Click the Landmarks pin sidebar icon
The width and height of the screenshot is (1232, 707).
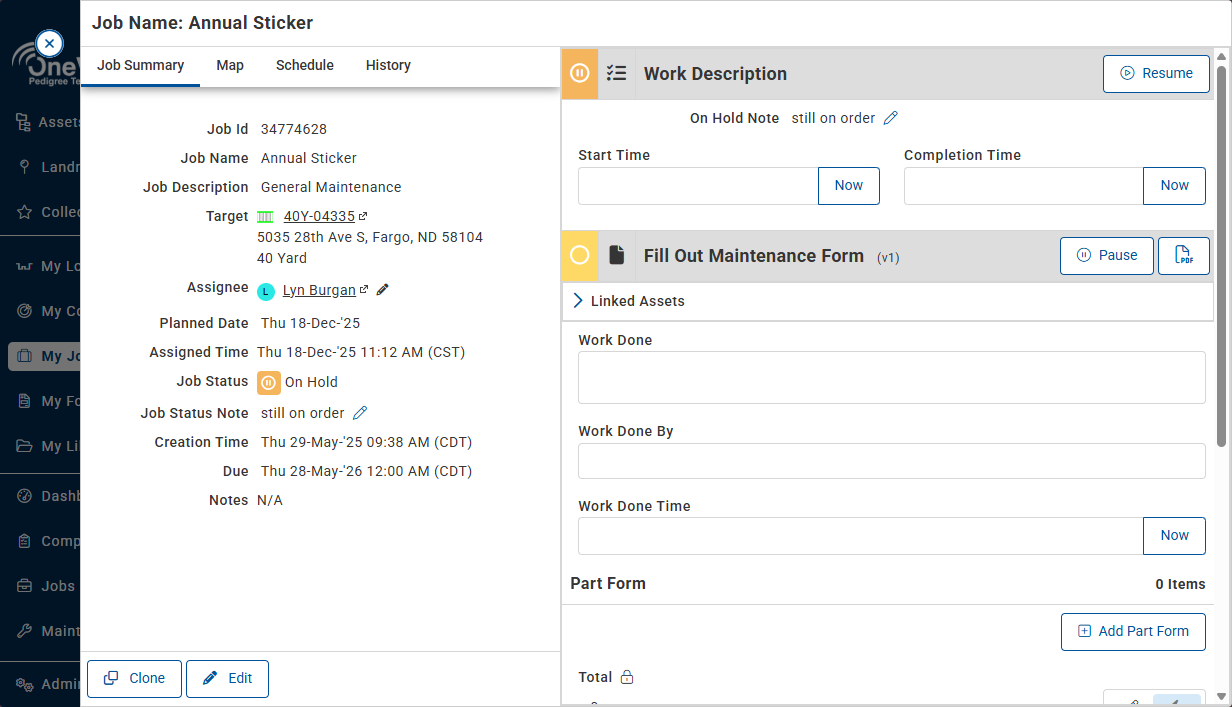click(24, 167)
